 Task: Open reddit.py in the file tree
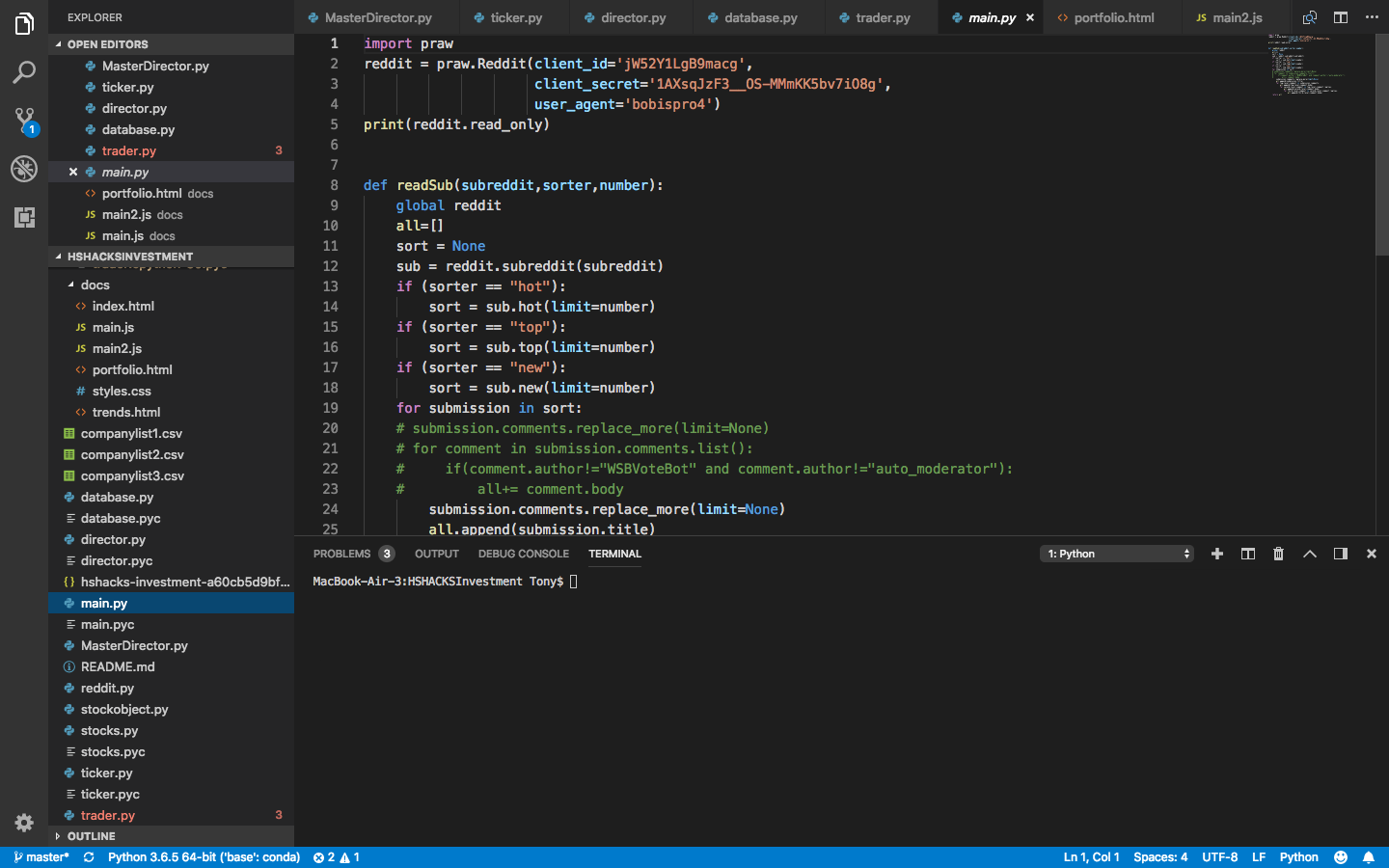pos(172,688)
